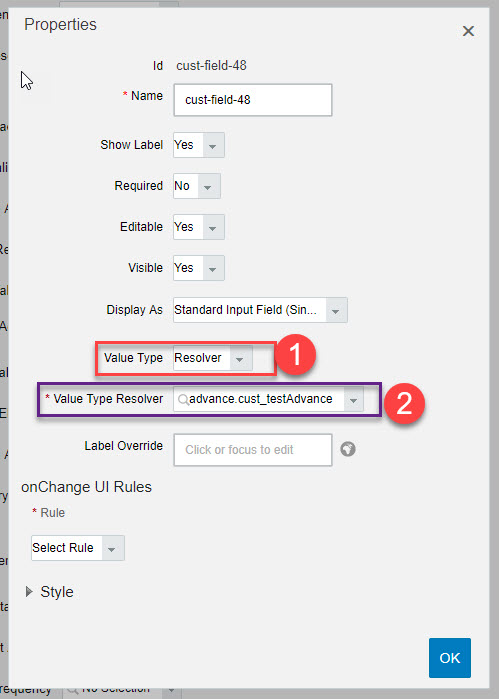Click the advance.cust_testAdvance resolver value

pos(261,399)
